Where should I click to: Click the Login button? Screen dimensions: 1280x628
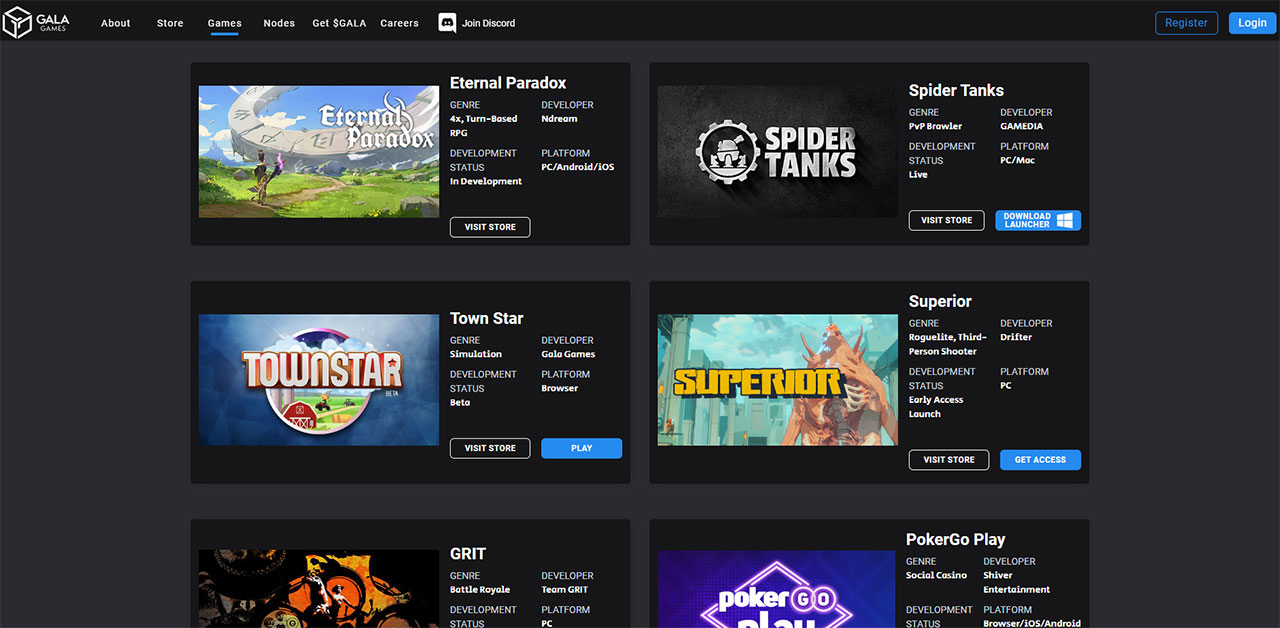[1252, 23]
